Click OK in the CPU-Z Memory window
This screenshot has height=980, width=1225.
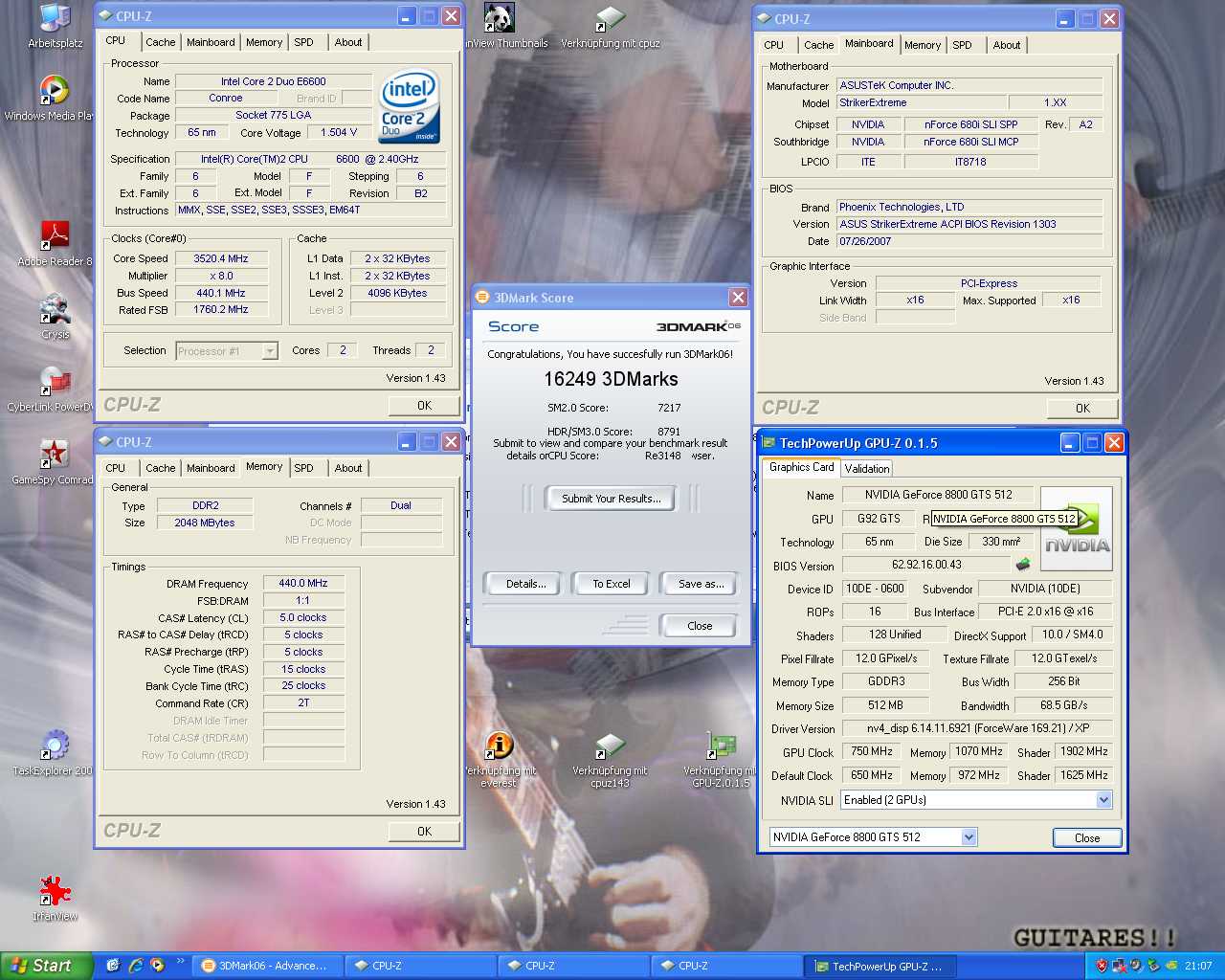pyautogui.click(x=424, y=832)
